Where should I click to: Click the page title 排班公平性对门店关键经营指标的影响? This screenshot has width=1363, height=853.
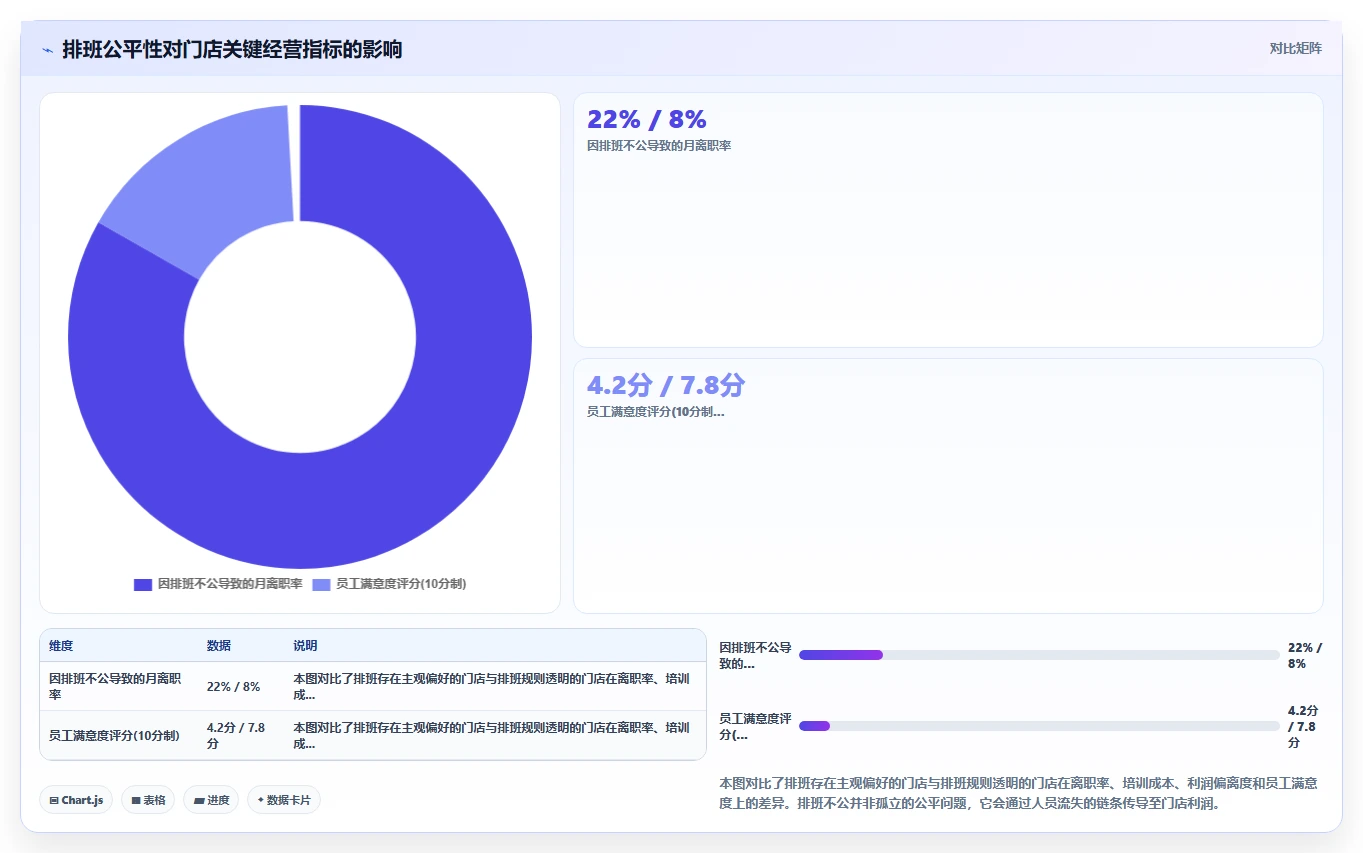(232, 49)
